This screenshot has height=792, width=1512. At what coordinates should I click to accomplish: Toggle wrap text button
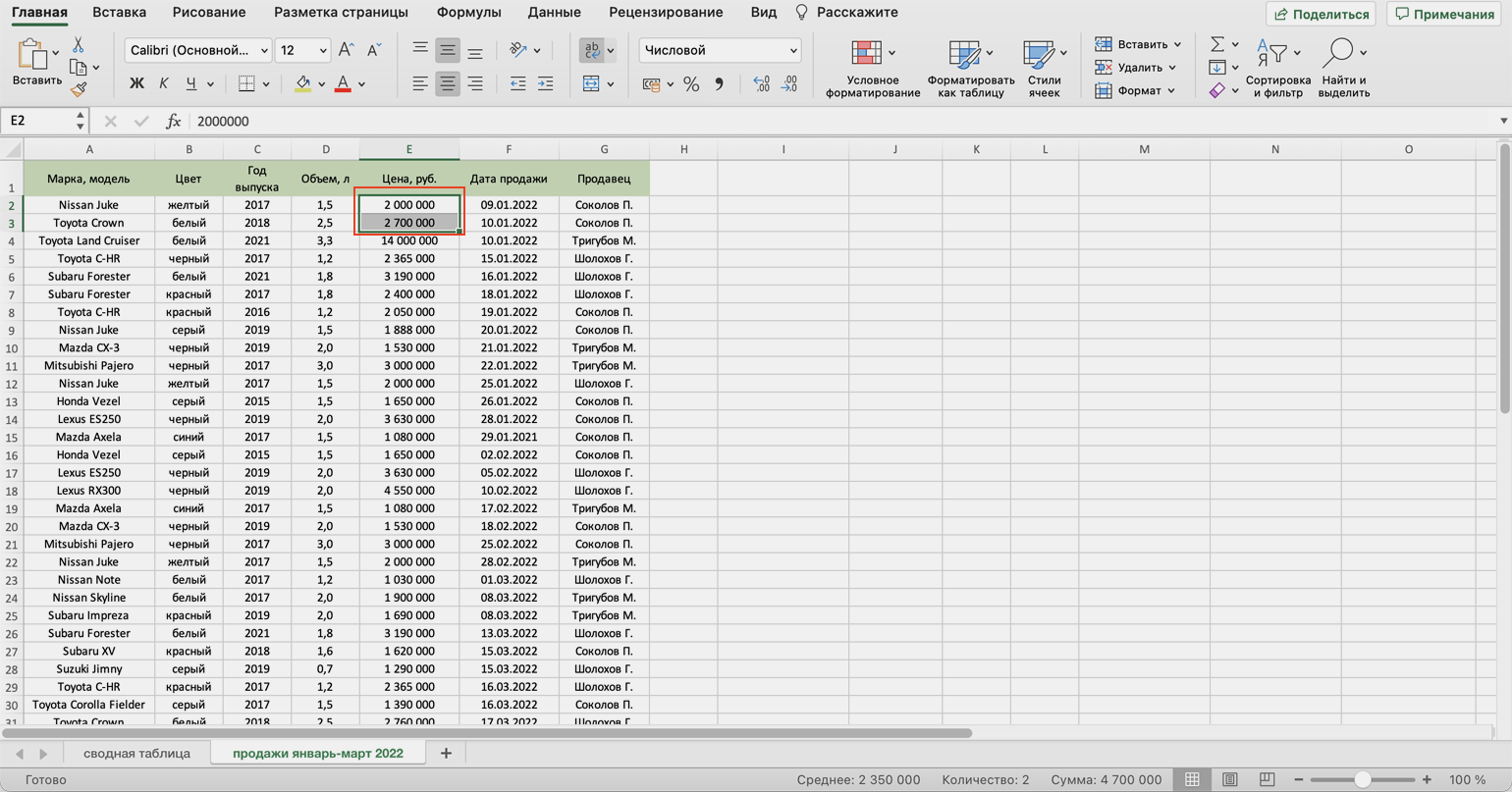point(591,50)
